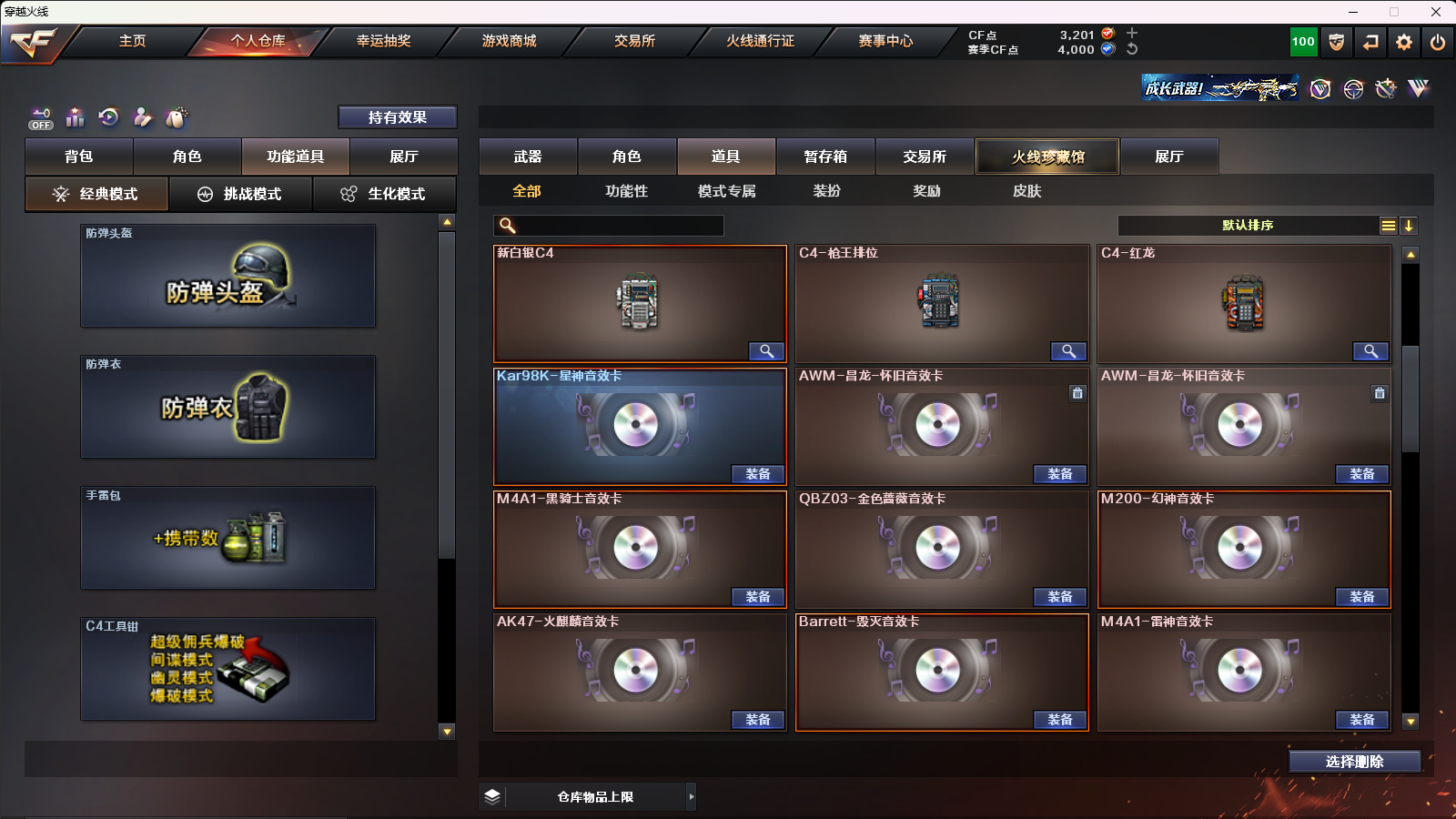
Task: Click the return arrow icon in top bar
Action: point(1370,42)
